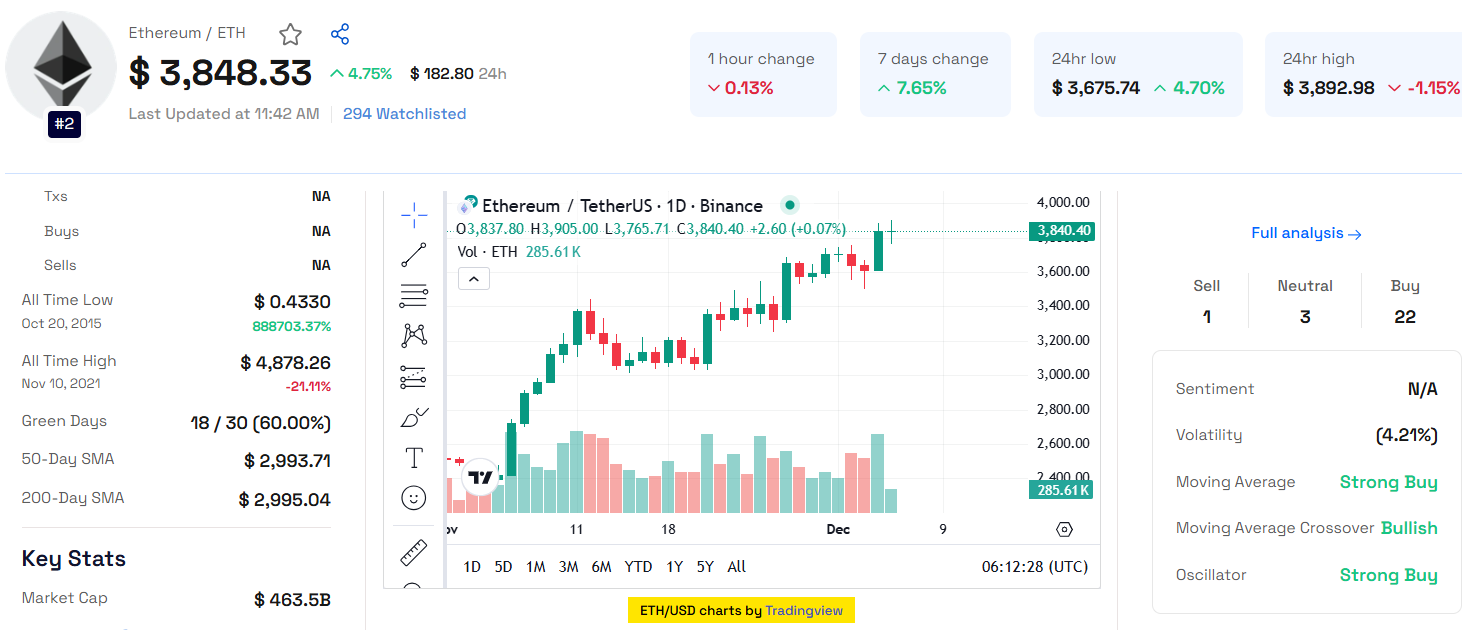This screenshot has height=630, width=1462.
Task: Click the Green Days 18 / 30 value
Action: tap(260, 423)
